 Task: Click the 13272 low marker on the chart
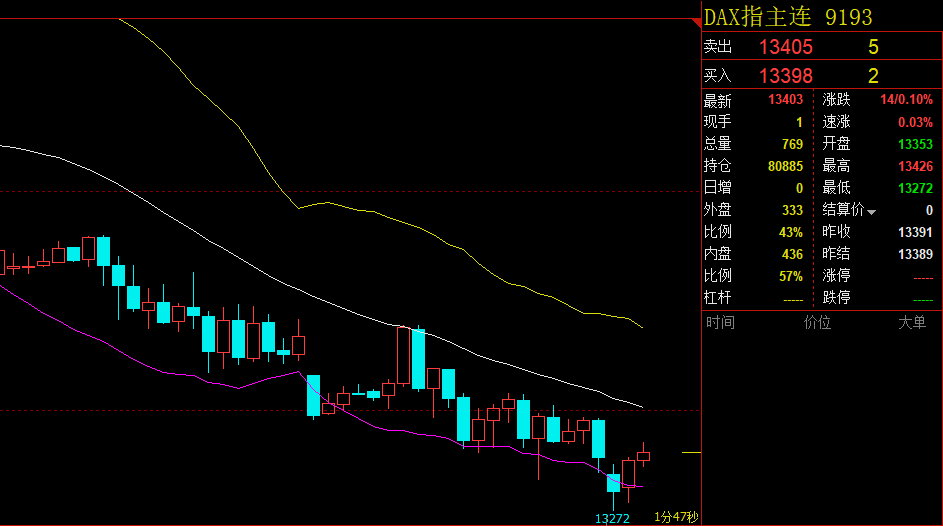612,518
